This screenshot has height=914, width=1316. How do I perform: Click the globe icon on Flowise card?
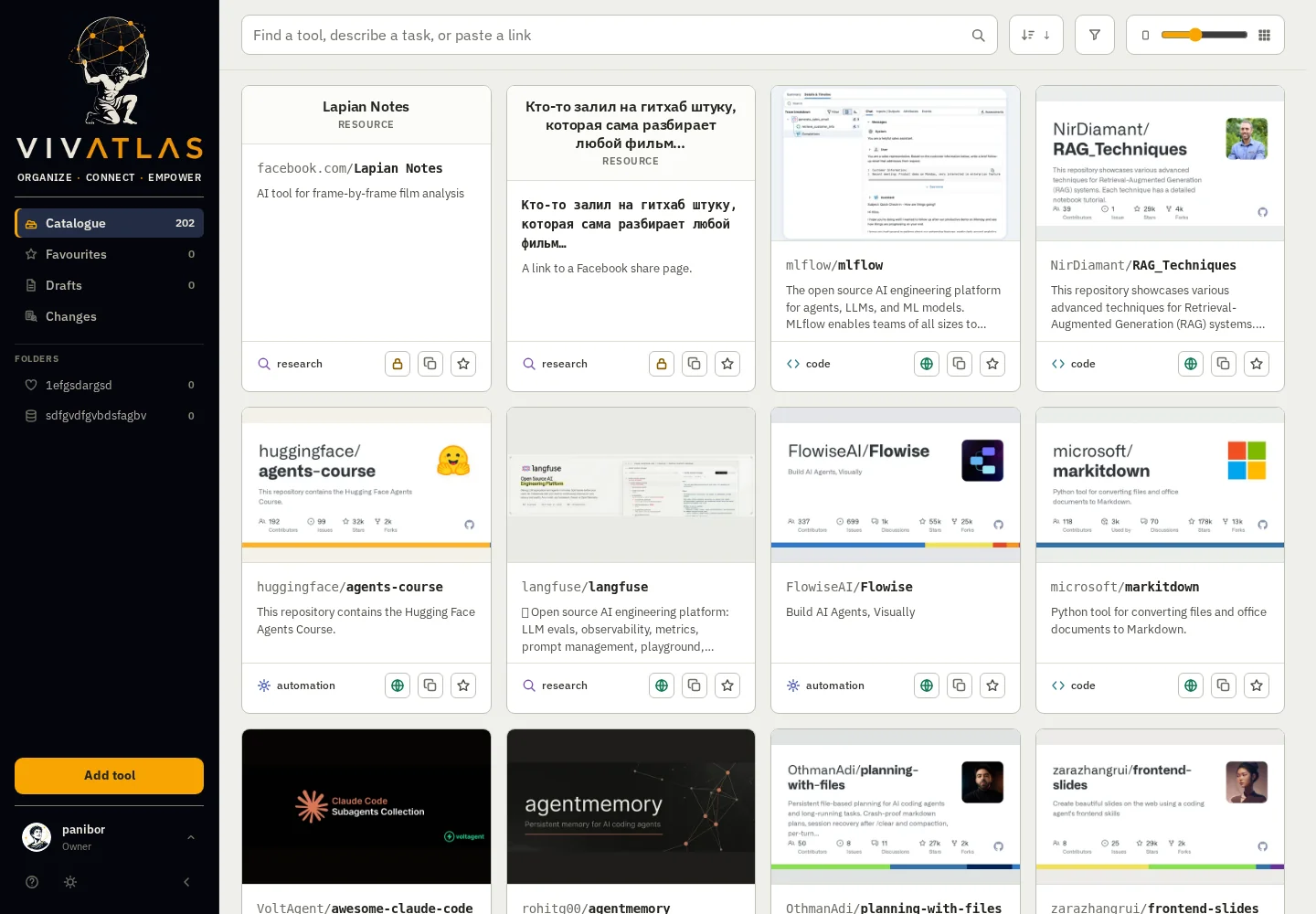pos(927,685)
